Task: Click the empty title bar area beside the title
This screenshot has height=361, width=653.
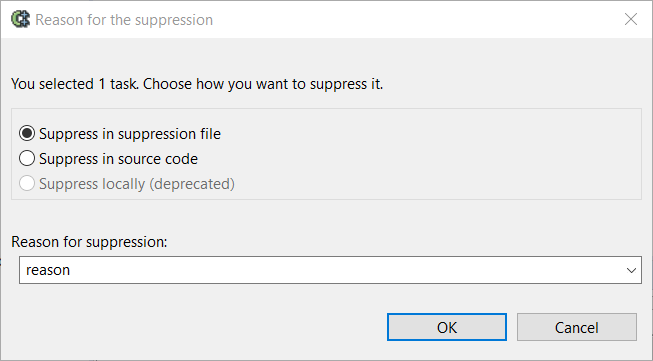Action: (x=416, y=19)
